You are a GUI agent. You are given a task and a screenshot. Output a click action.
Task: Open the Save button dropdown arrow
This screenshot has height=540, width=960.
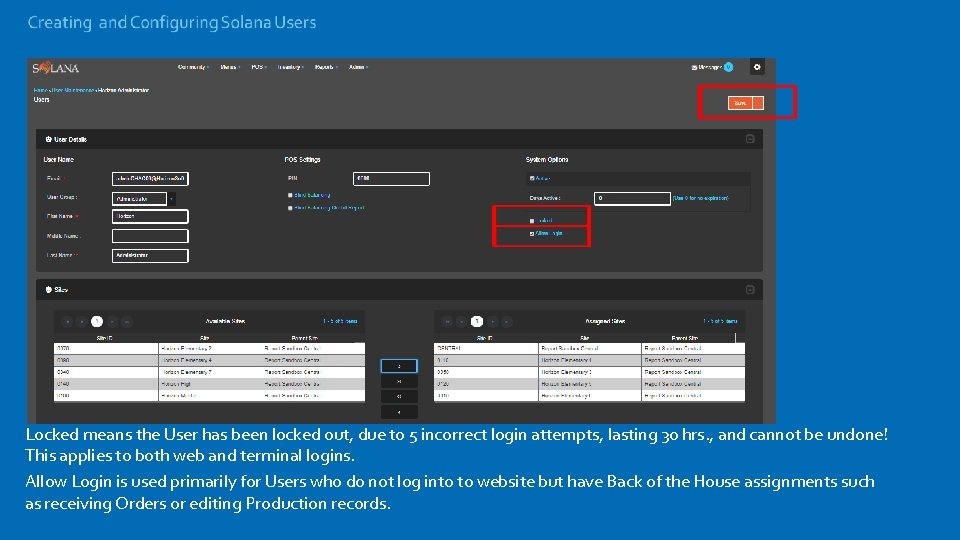pyautogui.click(x=759, y=103)
